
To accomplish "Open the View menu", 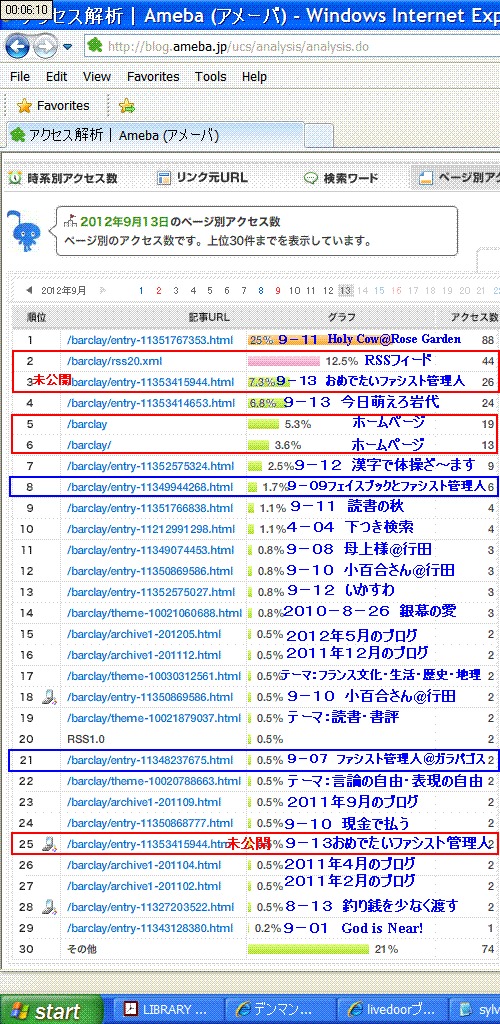I will [97, 76].
